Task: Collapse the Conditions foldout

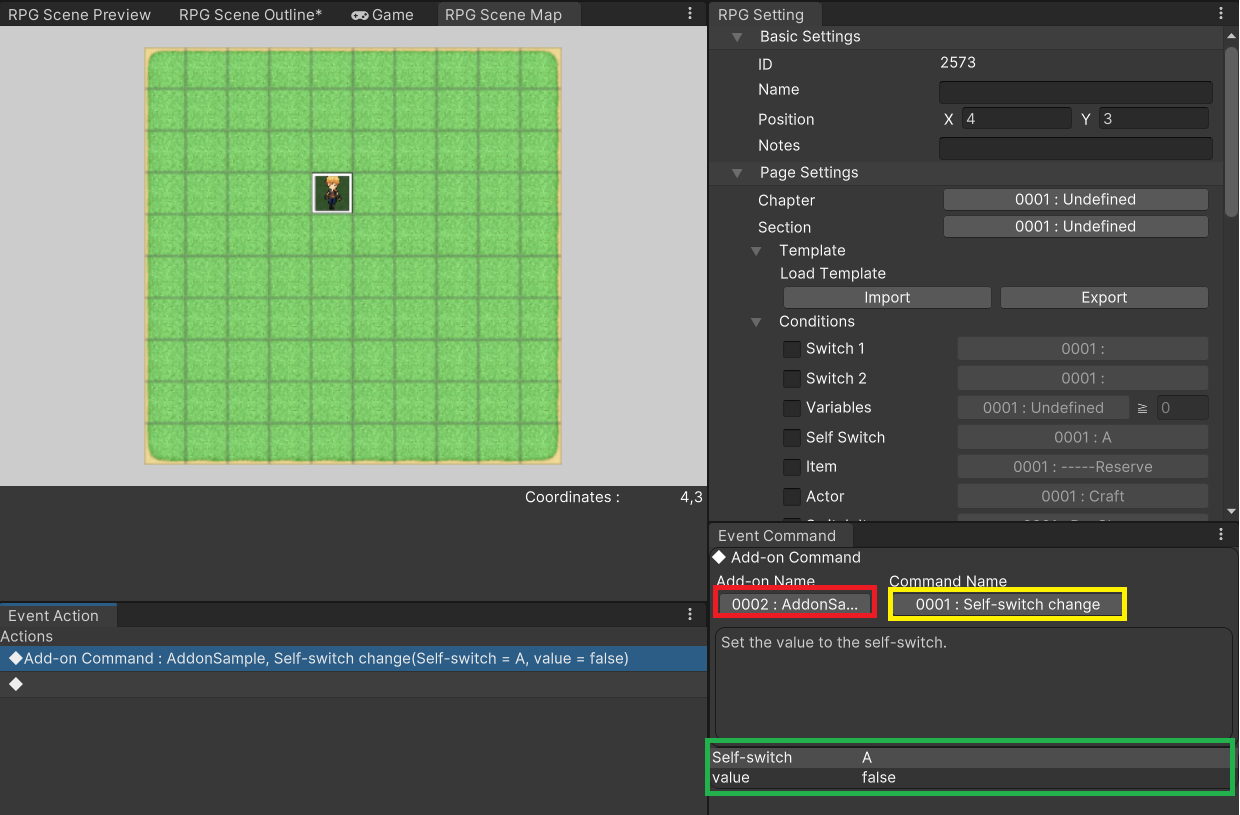Action: [x=757, y=322]
